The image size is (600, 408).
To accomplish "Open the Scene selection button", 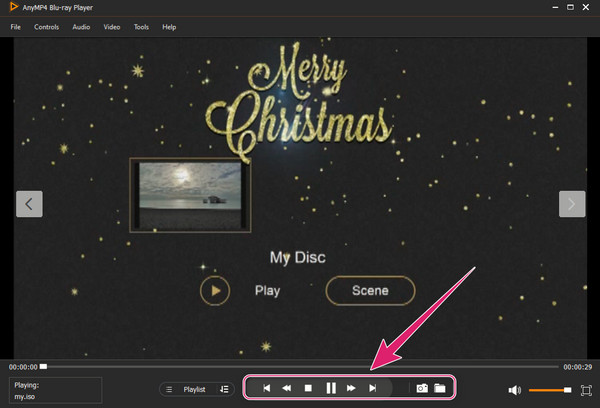I will (370, 290).
